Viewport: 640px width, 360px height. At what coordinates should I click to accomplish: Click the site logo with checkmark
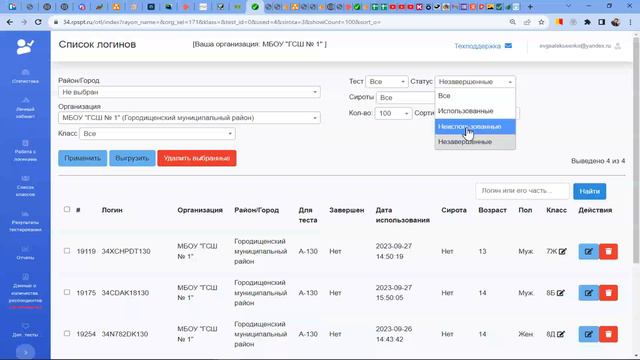click(x=25, y=47)
